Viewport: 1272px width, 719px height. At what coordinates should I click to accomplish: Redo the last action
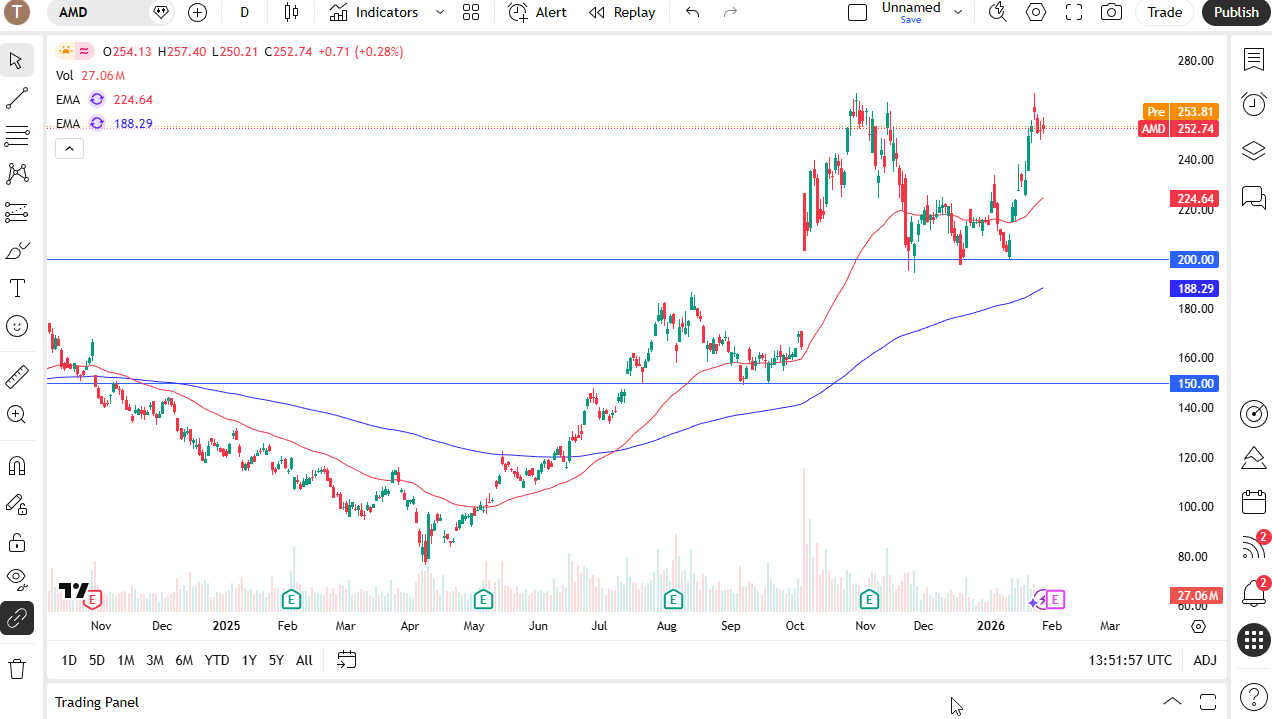730,12
